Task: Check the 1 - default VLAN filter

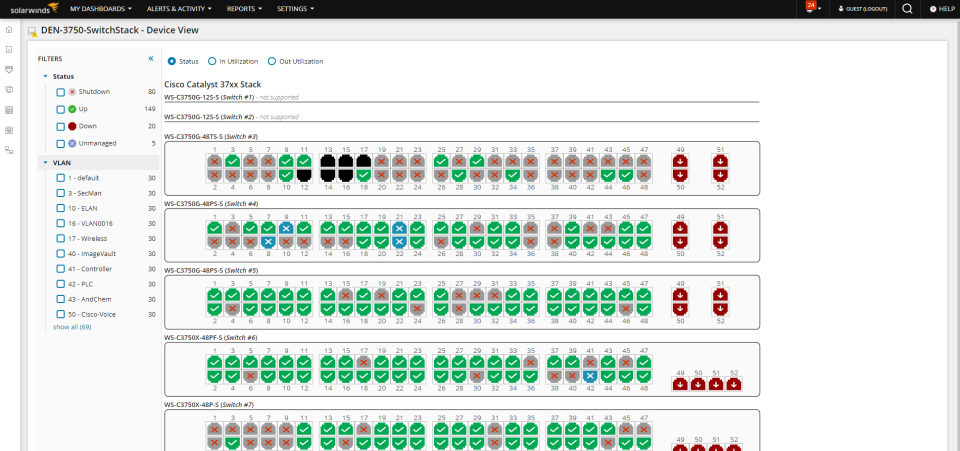Action: point(61,178)
